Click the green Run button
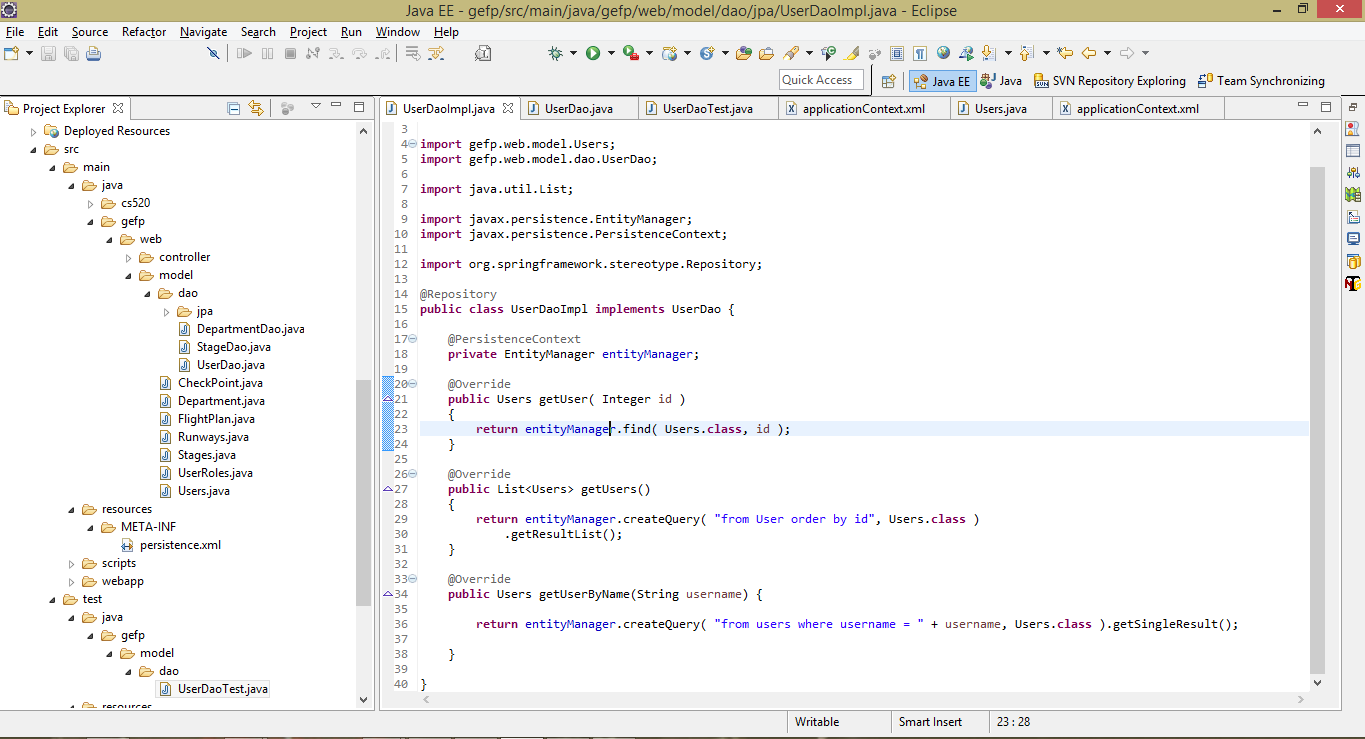This screenshot has height=739, width=1365. point(593,53)
